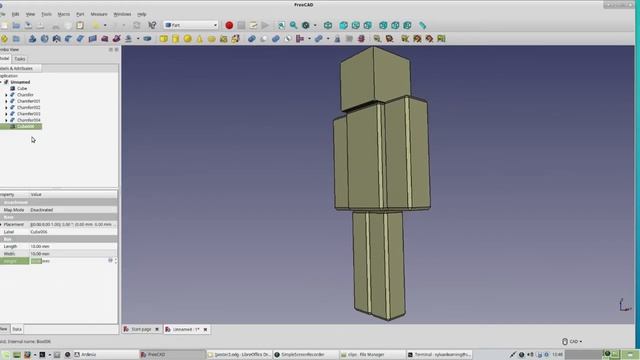The image size is (640, 360).
Task: Click the Fit all view icon
Action: click(282, 25)
